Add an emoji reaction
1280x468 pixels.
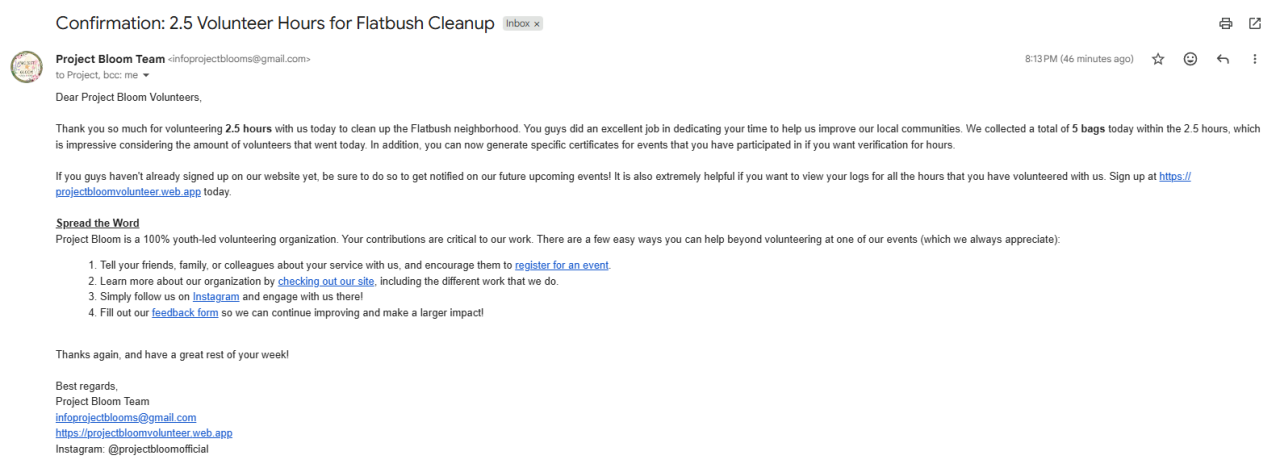click(1190, 59)
